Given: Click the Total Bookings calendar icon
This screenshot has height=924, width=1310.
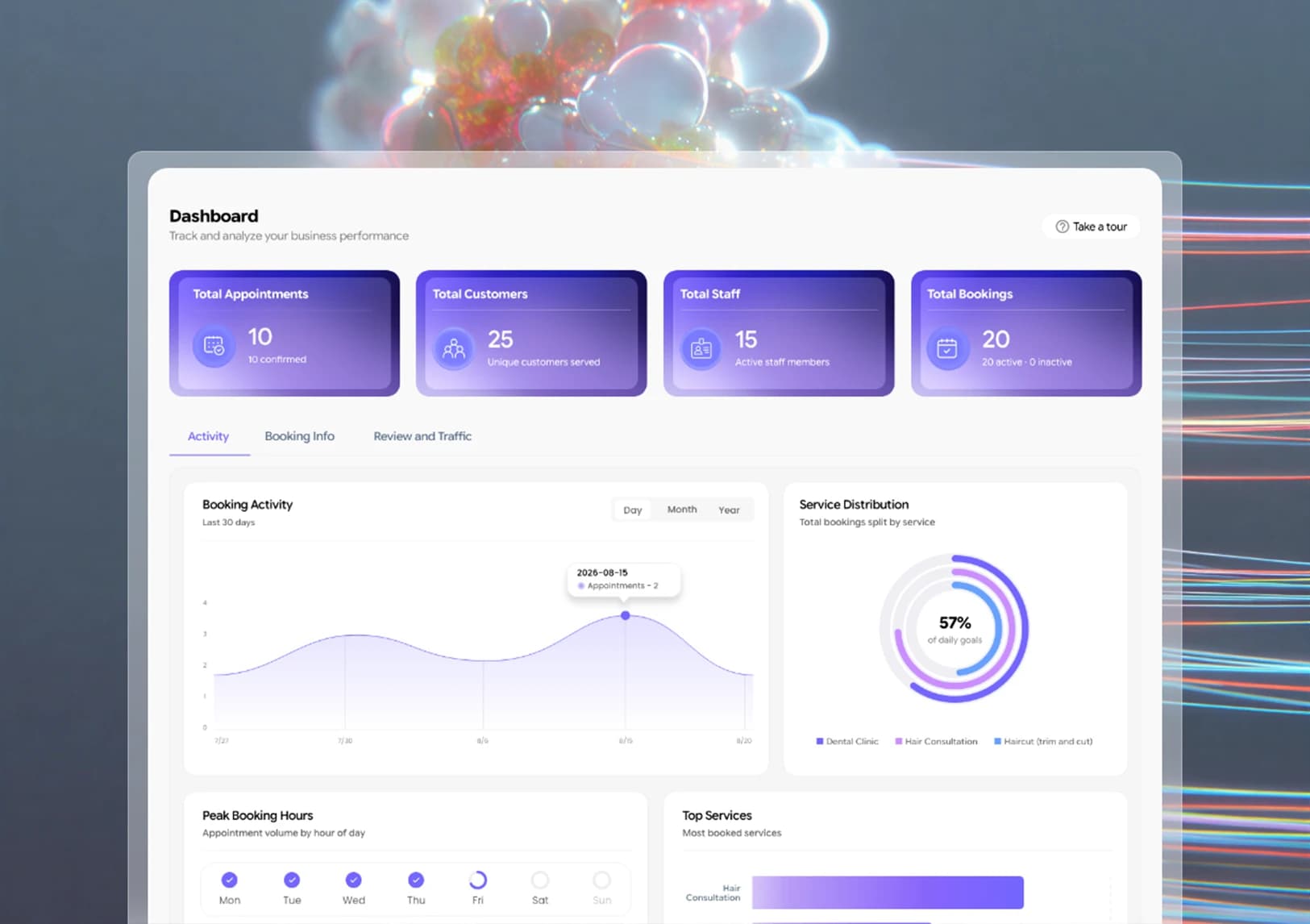Looking at the screenshot, I should point(947,349).
